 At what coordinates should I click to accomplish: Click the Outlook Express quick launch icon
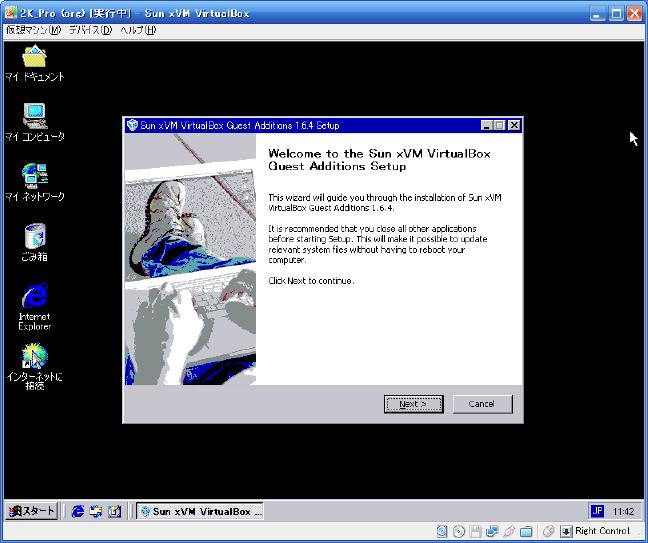[96, 512]
